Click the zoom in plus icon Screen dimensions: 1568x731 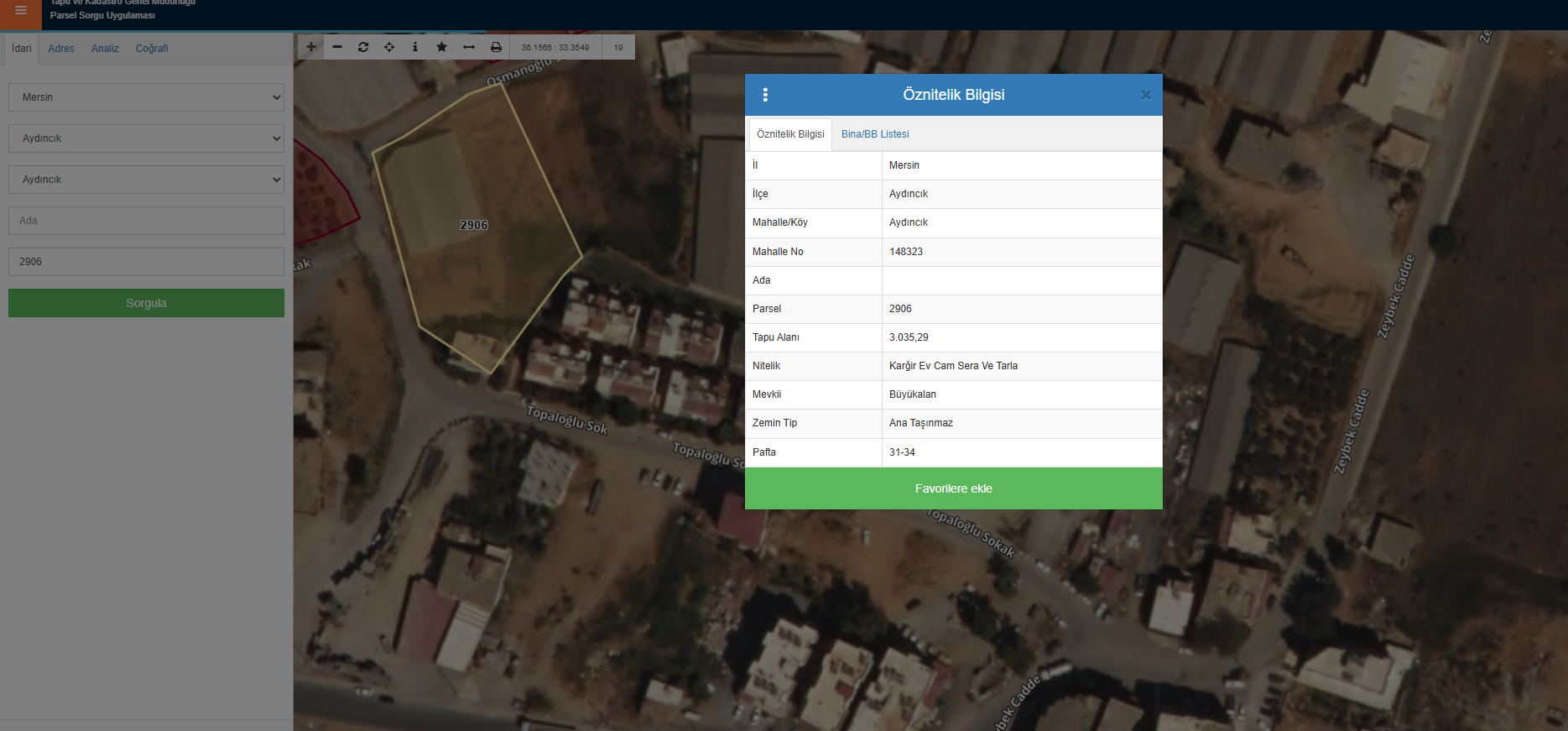pyautogui.click(x=311, y=47)
